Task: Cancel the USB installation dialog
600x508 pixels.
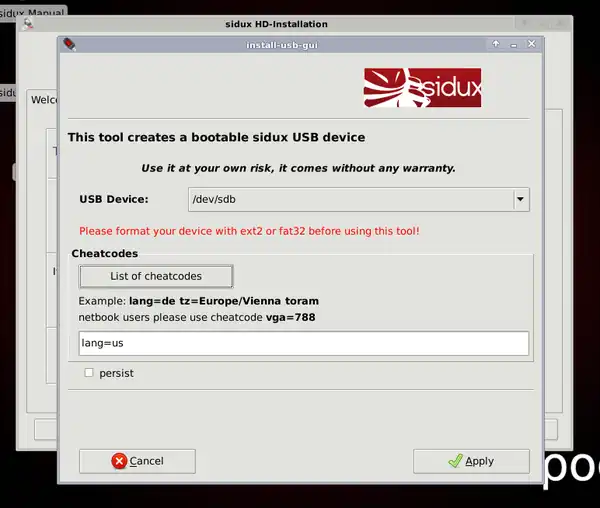Action: pyautogui.click(x=137, y=461)
